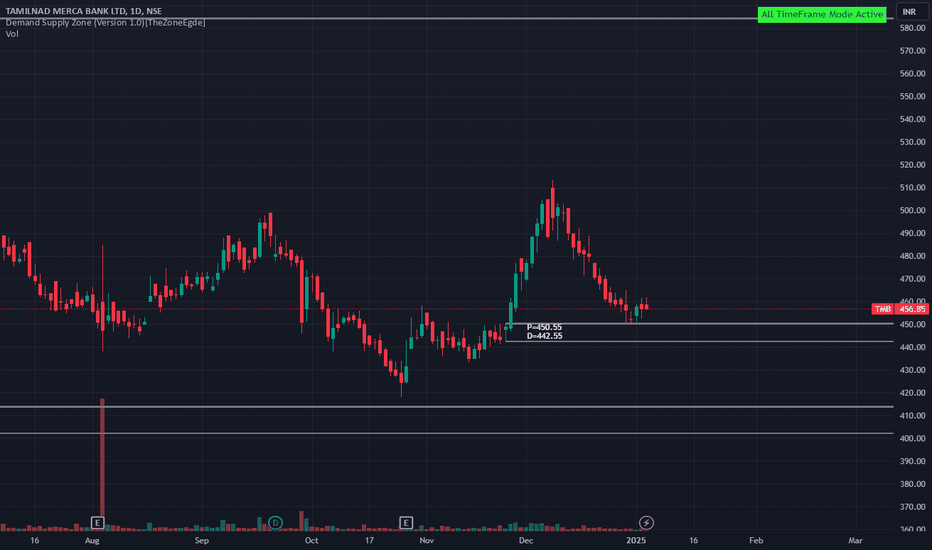
Task: Click the All TimeFrame Mode Active label
Action: [822, 14]
